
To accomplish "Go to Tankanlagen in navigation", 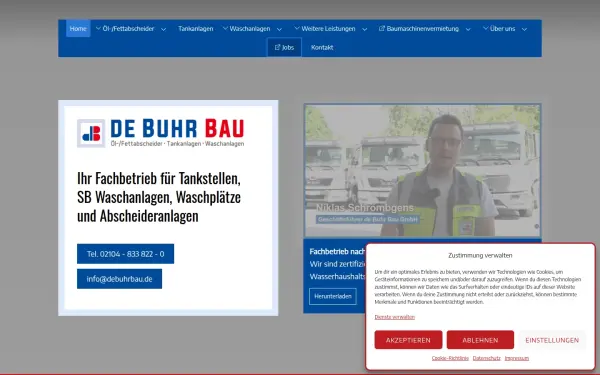I will coord(196,29).
